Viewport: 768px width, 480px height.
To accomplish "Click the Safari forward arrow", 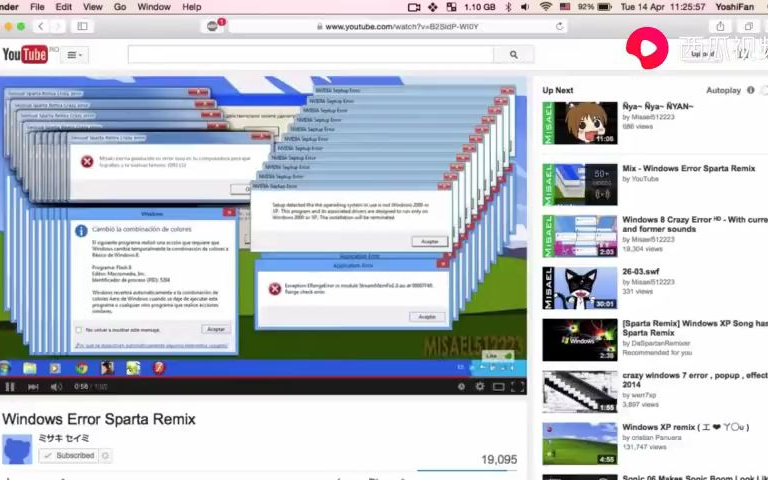I will coord(57,26).
